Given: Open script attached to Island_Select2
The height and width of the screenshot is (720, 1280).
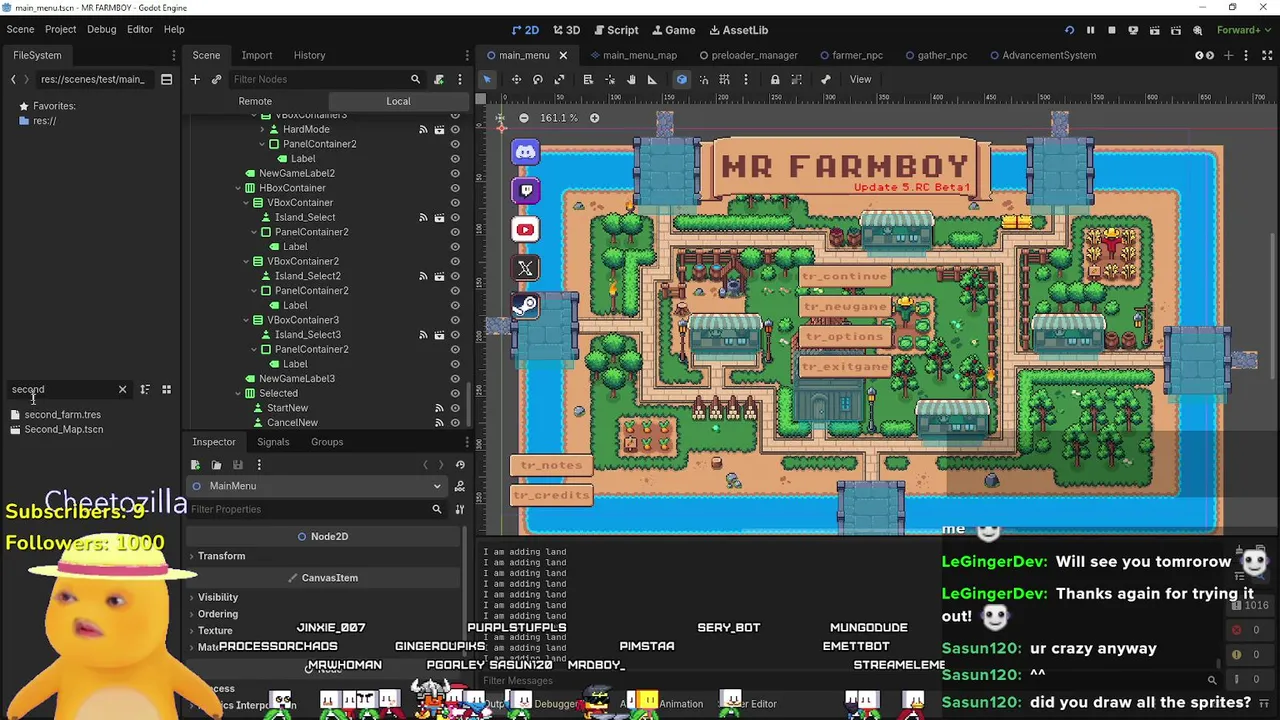Looking at the screenshot, I should [x=439, y=276].
